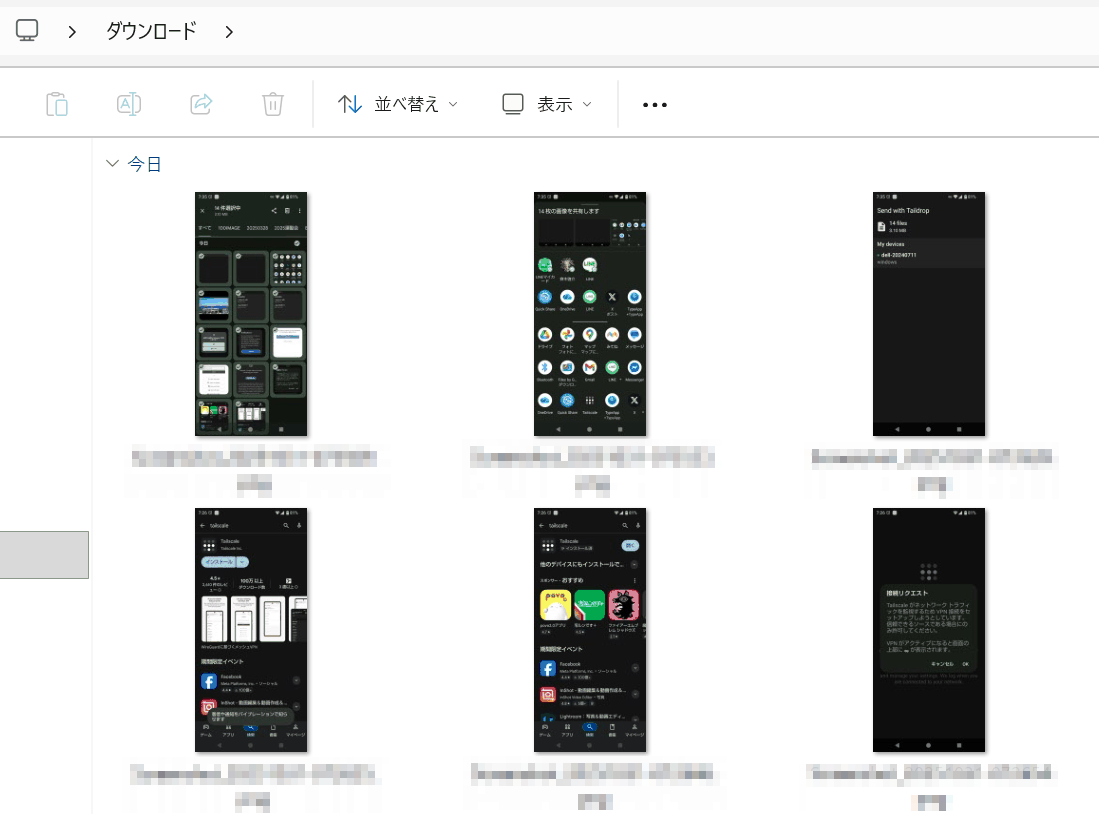
Task: Open the three-dot more options menu
Action: 654,105
